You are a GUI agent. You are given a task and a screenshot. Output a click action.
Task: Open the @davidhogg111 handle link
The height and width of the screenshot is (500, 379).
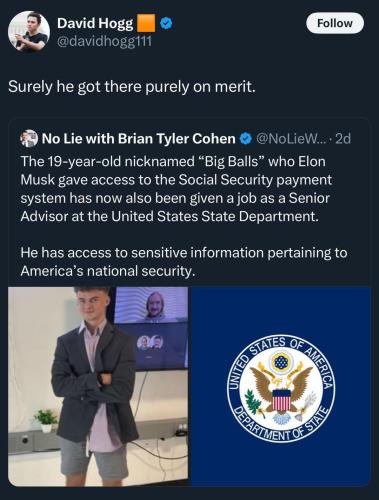104,41
